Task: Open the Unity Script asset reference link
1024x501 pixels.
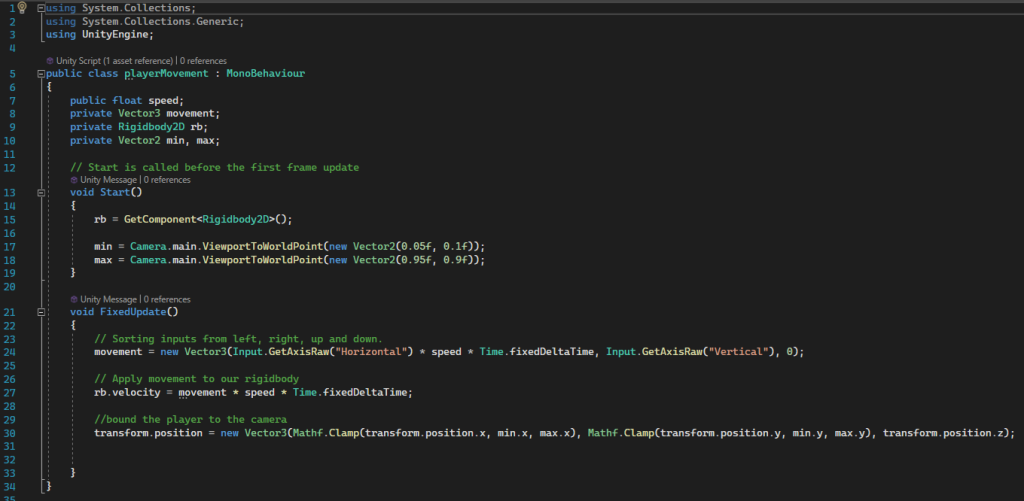Action: [x=115, y=61]
